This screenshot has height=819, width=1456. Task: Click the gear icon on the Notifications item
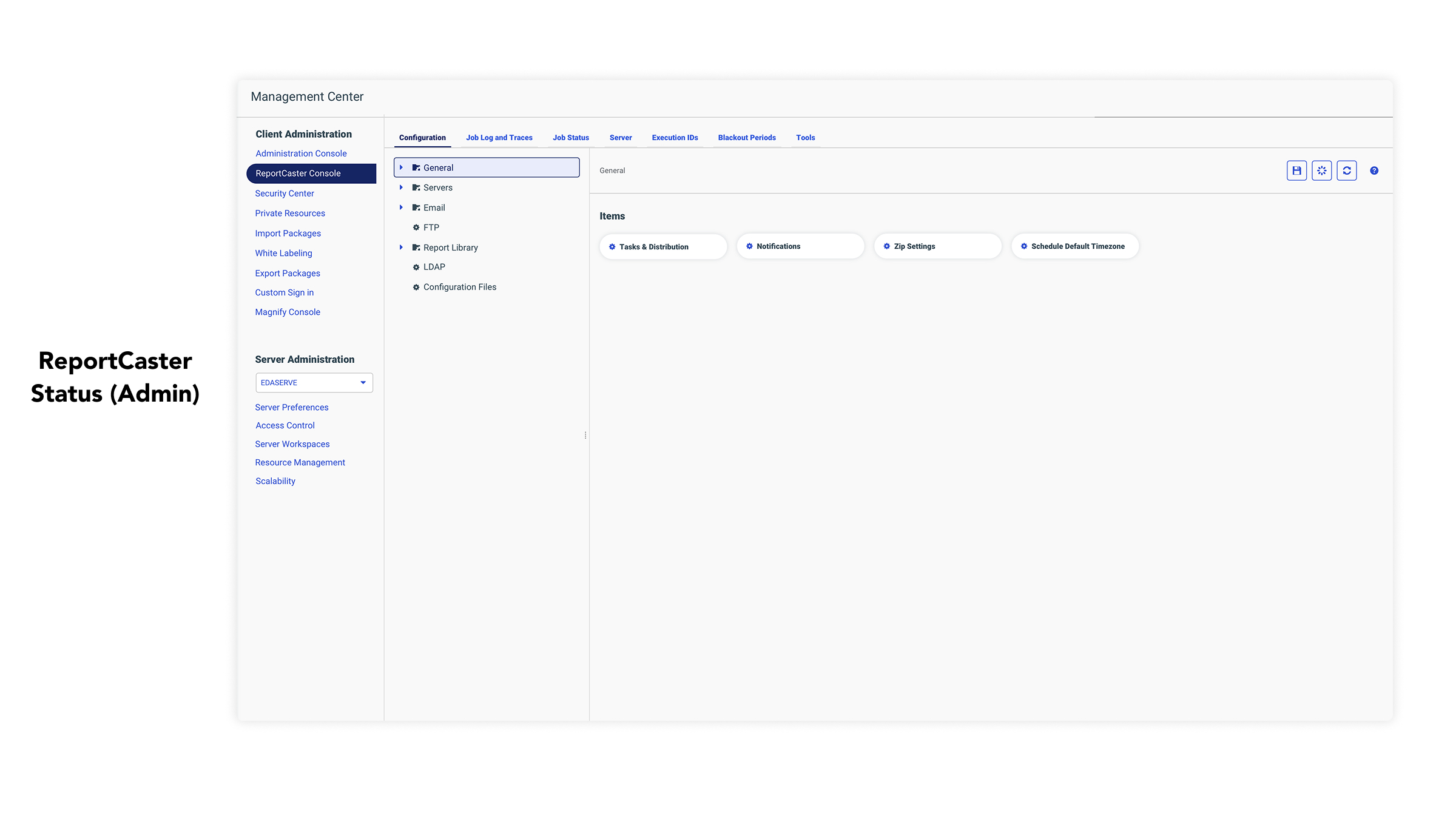749,246
